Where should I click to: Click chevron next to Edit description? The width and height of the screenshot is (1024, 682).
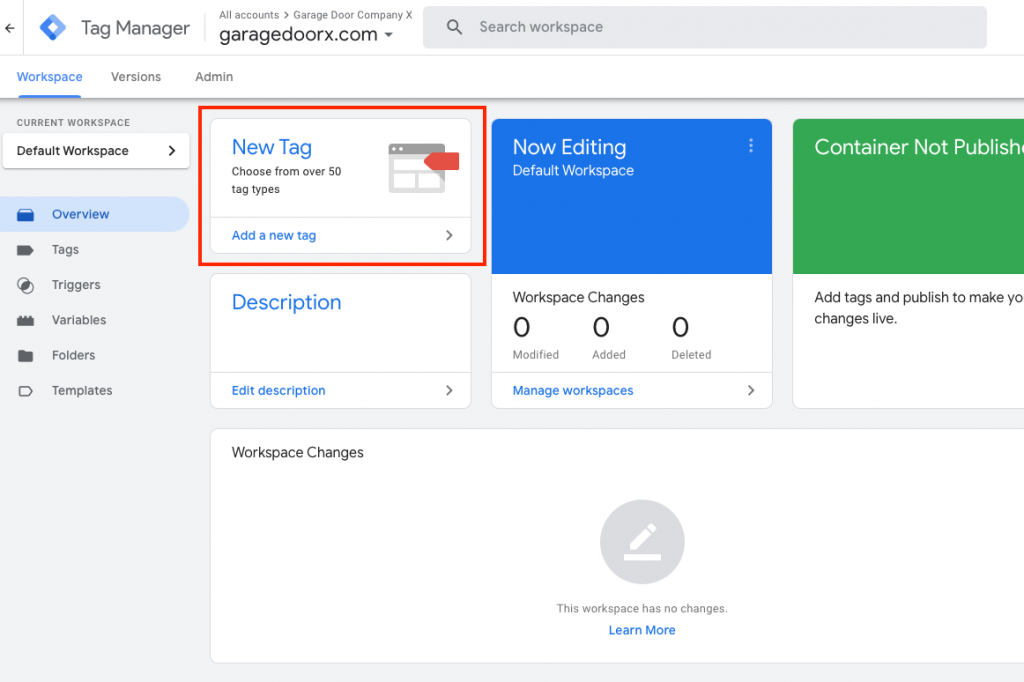click(x=449, y=390)
